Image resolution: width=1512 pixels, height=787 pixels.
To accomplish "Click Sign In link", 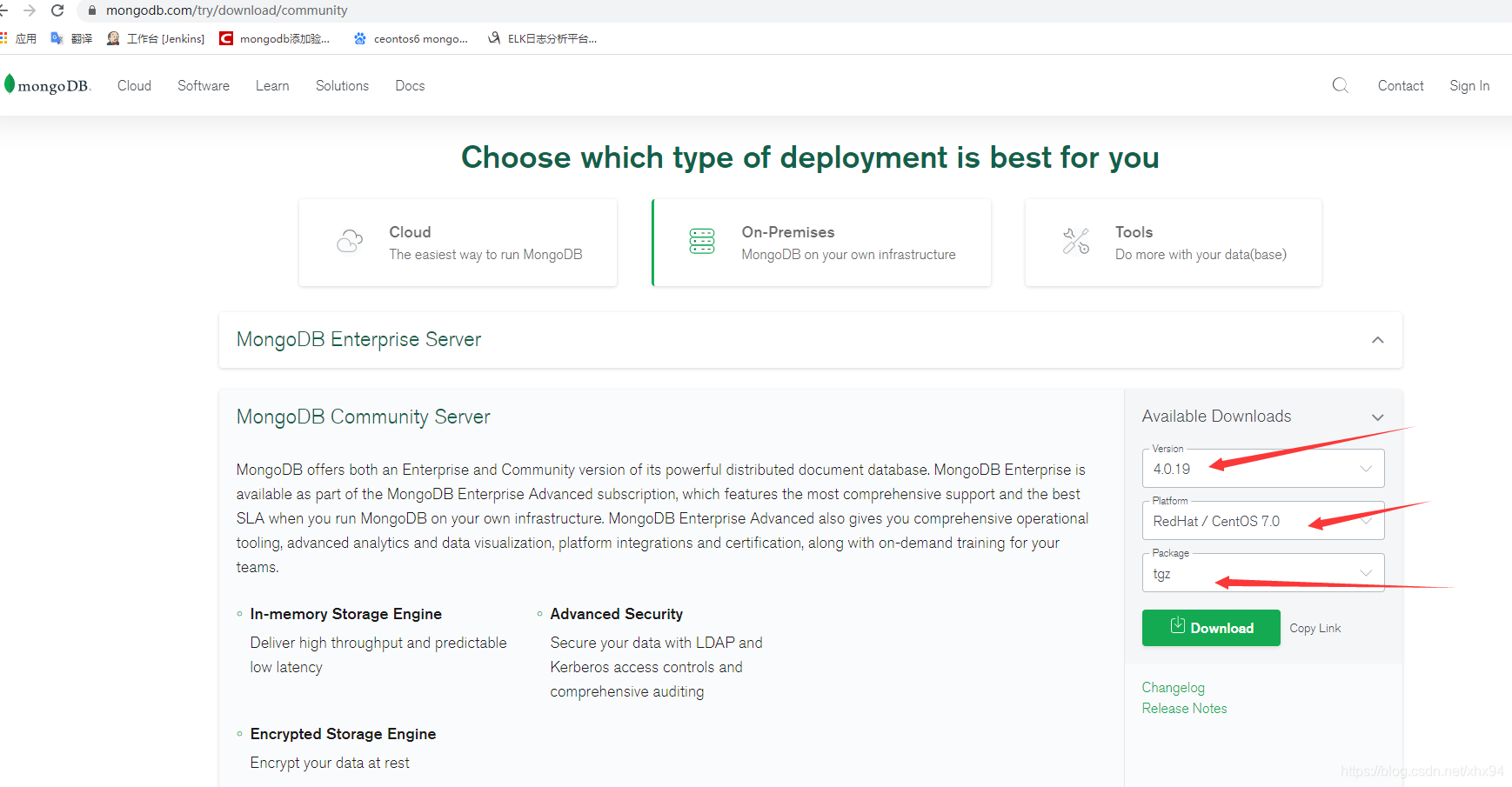I will tap(1469, 85).
